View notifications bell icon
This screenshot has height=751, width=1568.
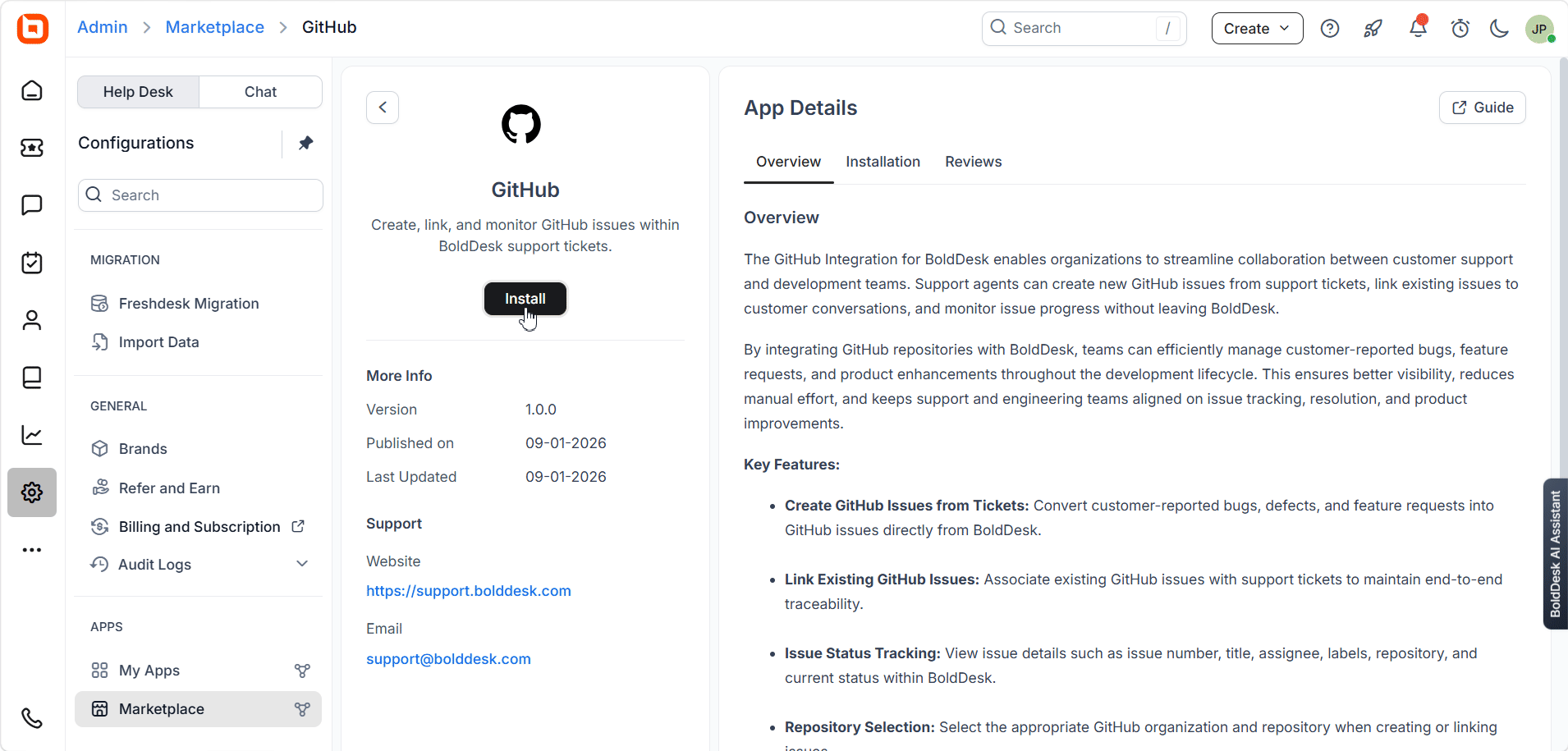click(1418, 28)
